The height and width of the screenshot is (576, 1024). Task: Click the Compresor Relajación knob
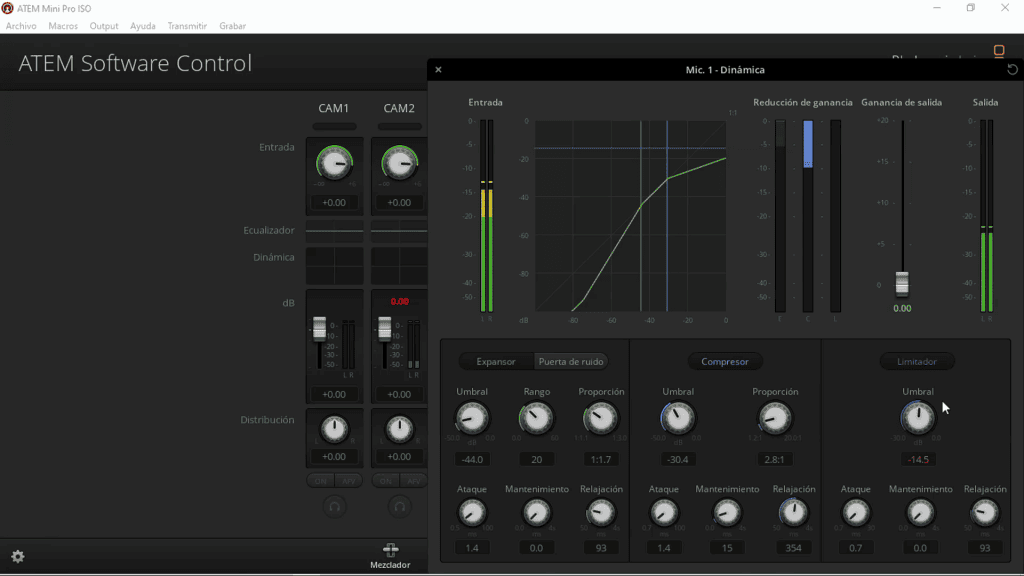pos(793,513)
